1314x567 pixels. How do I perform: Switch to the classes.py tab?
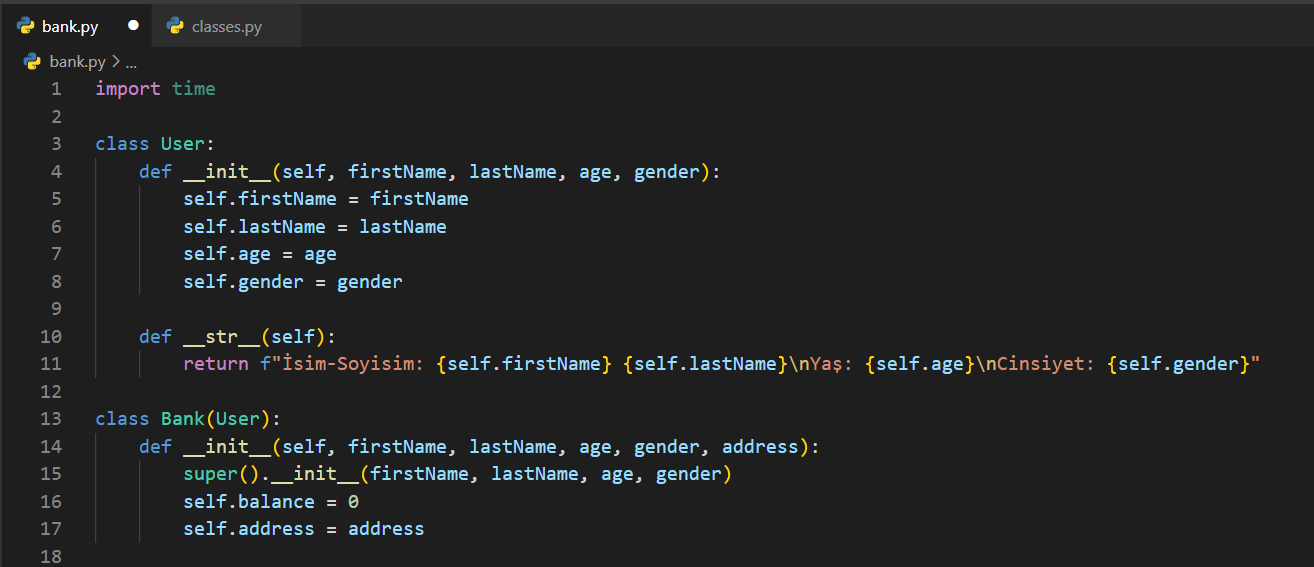click(226, 26)
